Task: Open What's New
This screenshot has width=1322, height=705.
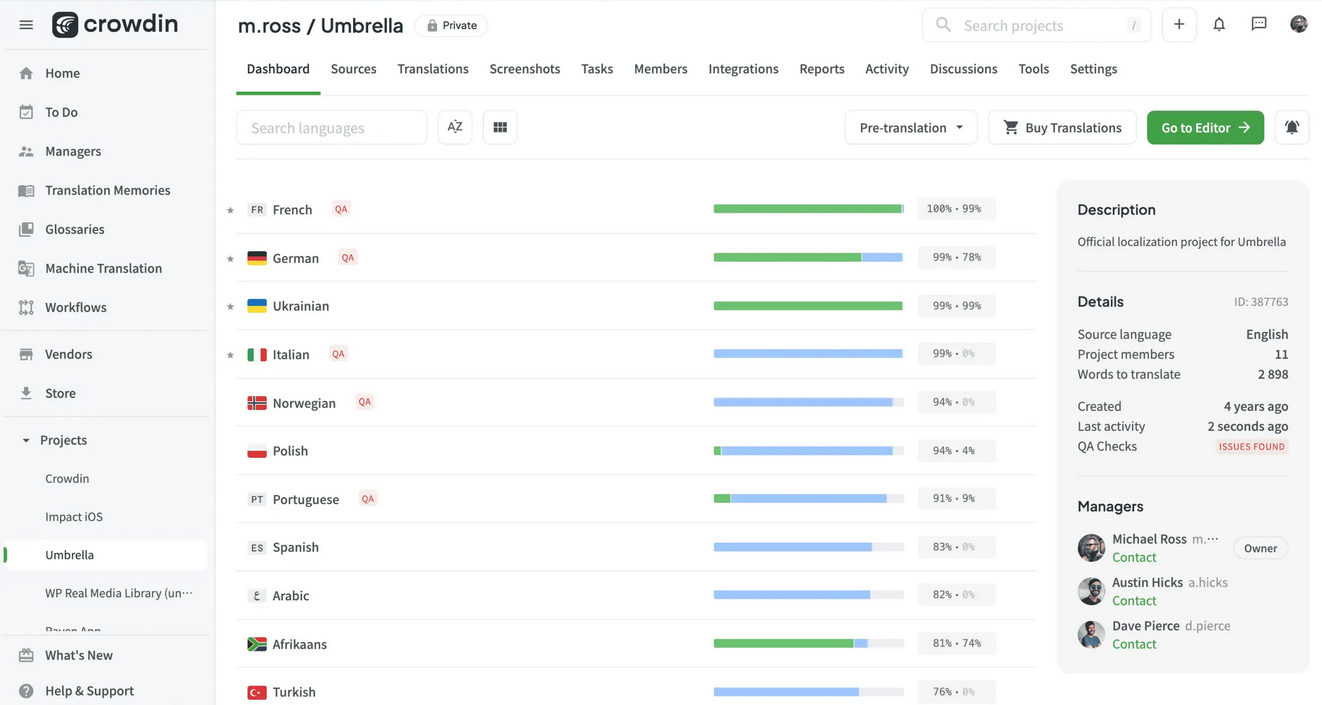Action: click(x=78, y=655)
